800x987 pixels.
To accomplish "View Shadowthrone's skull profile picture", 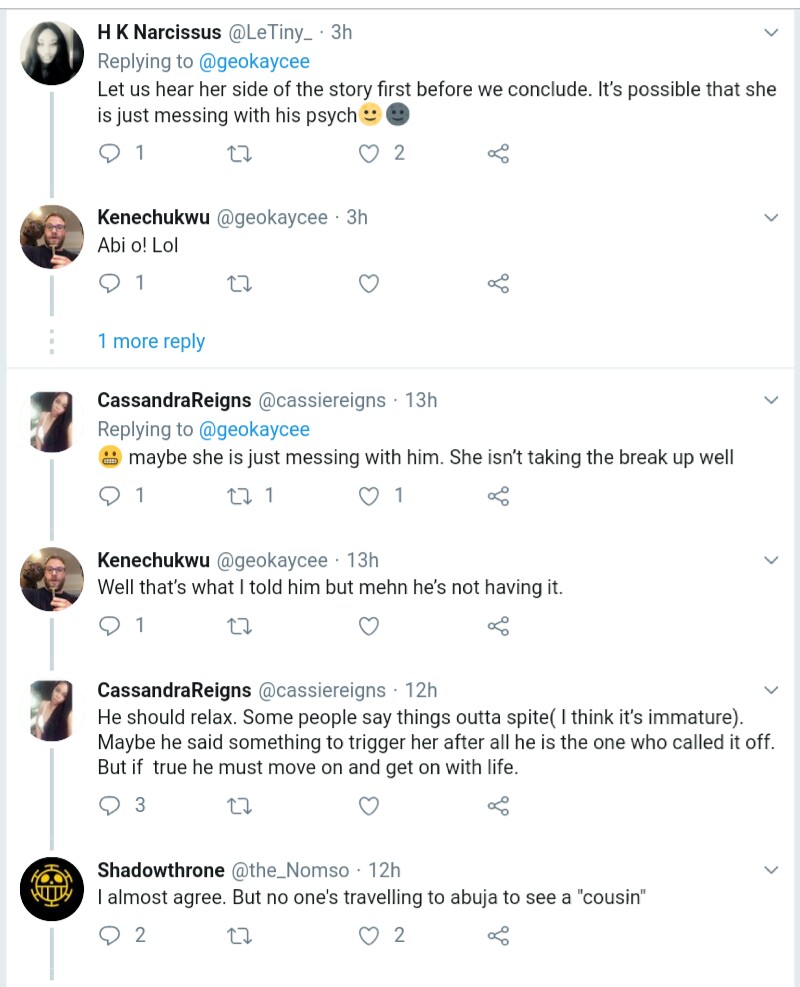I will tap(52, 888).
